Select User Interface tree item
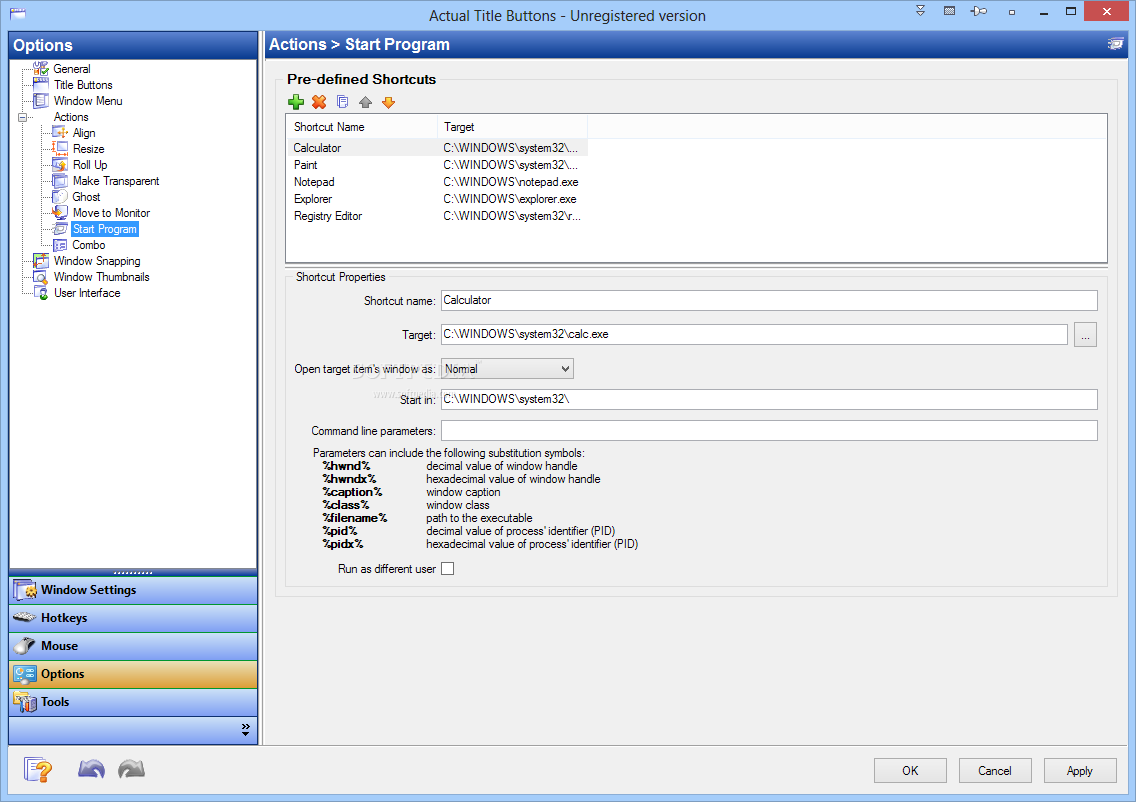1136x802 pixels. (x=87, y=293)
